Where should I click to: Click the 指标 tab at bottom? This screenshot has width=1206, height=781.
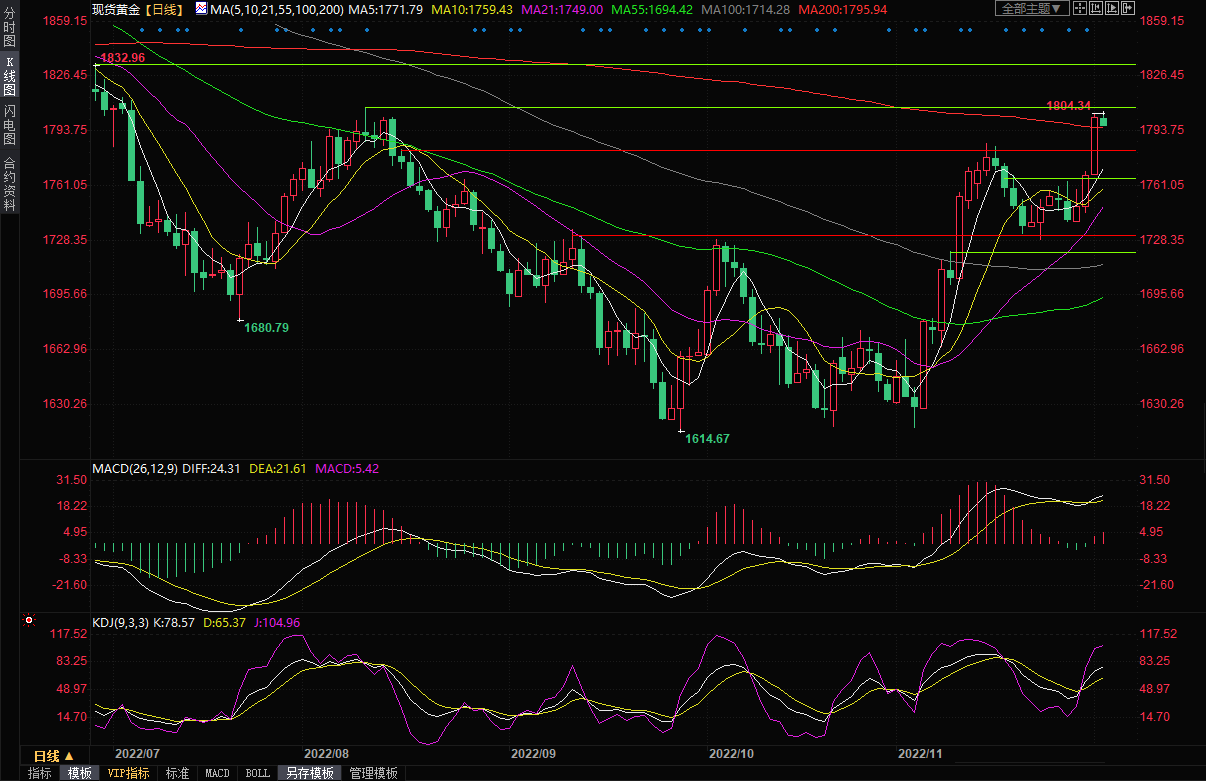(x=39, y=773)
